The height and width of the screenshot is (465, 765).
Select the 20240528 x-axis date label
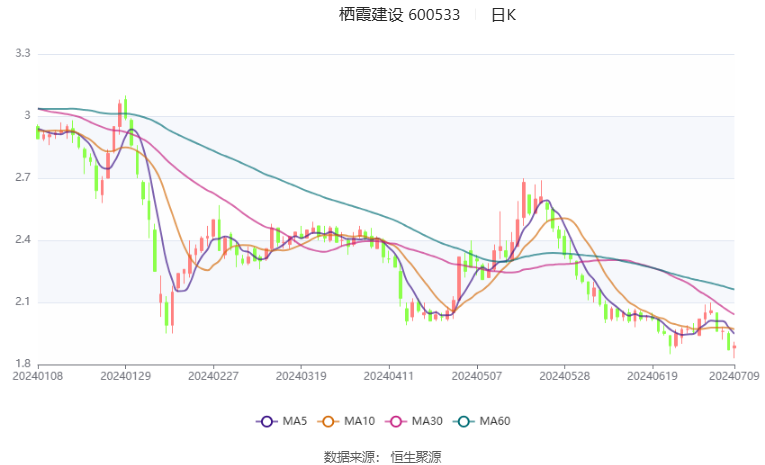tap(564, 376)
